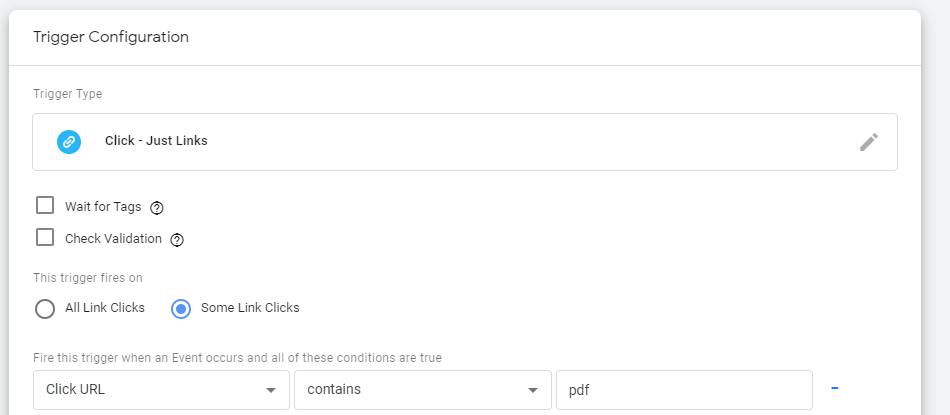This screenshot has width=950, height=415.
Task: Click the Wait for Tags label text
Action: (x=103, y=207)
